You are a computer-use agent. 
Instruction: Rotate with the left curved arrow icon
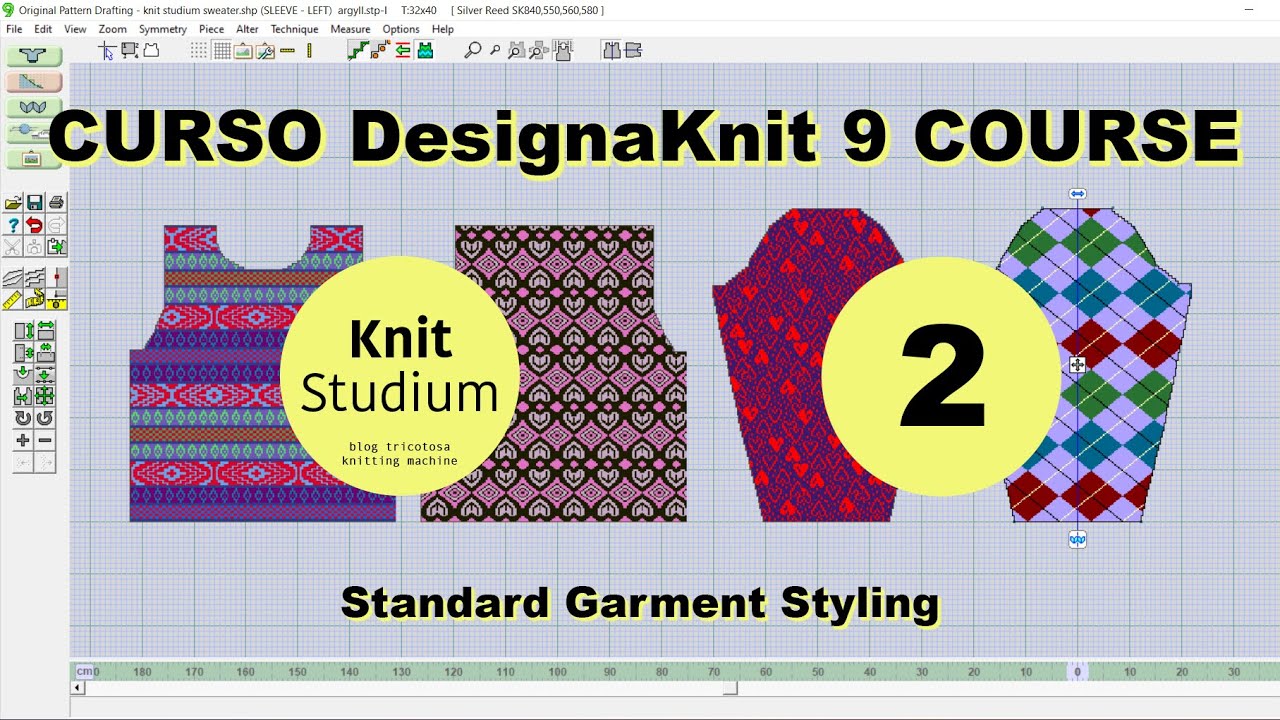(23, 418)
